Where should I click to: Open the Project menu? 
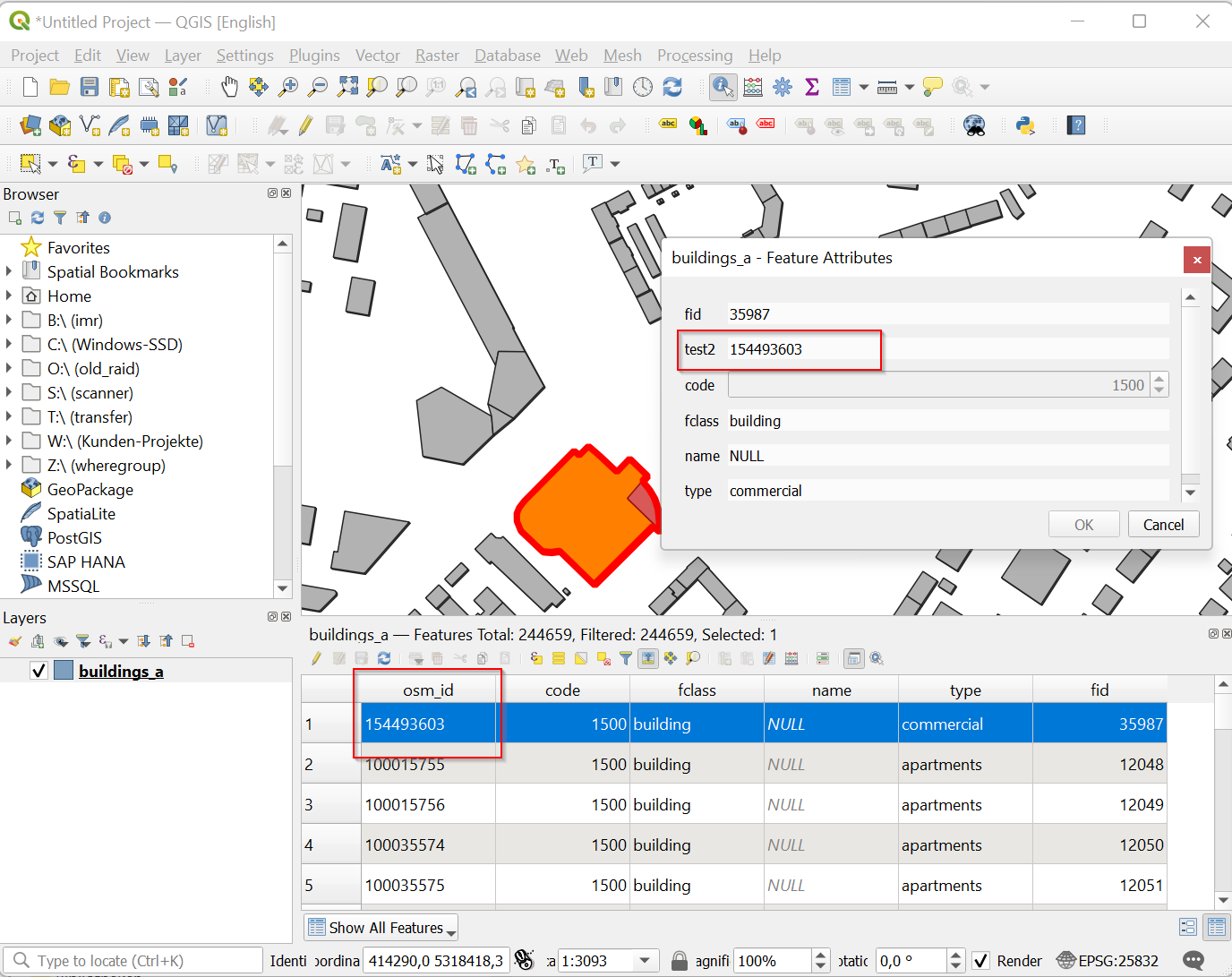(x=35, y=56)
